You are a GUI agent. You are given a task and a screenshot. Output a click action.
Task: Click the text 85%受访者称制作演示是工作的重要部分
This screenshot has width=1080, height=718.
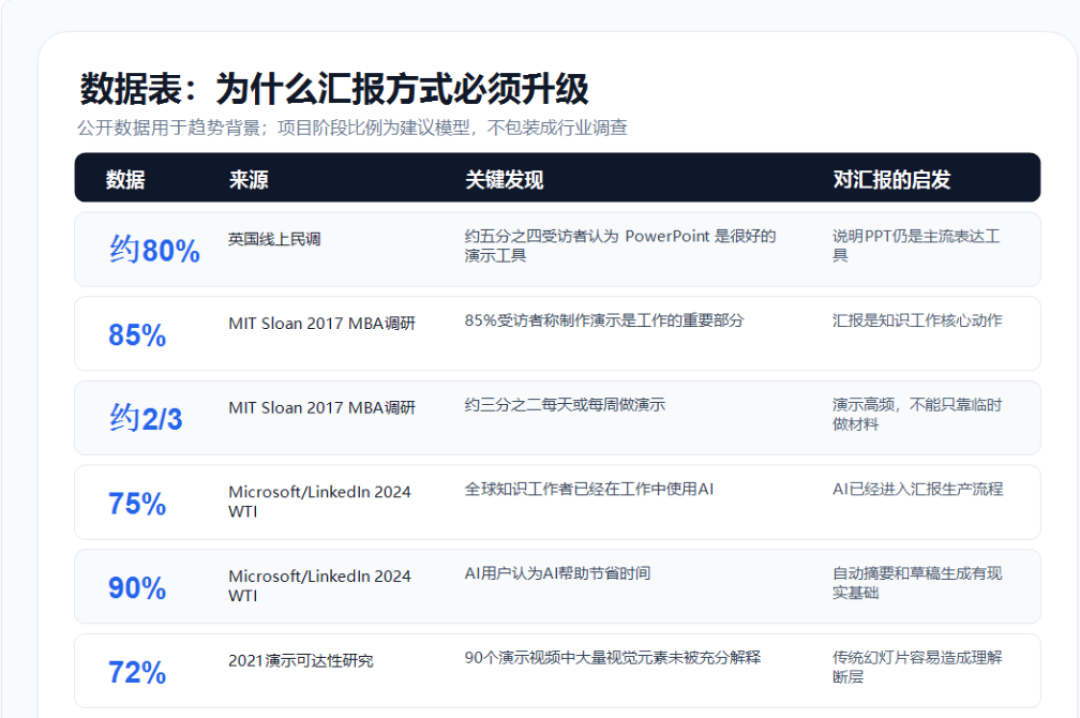[x=604, y=320]
